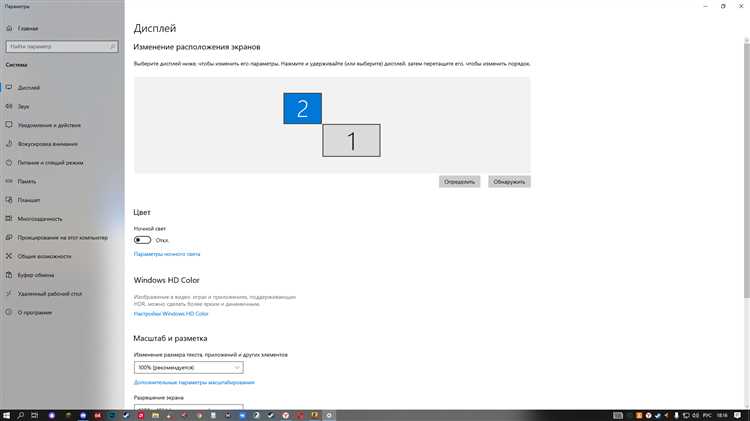
Task: Open the Разрешение экрана dropdown
Action: pyautogui.click(x=188, y=408)
